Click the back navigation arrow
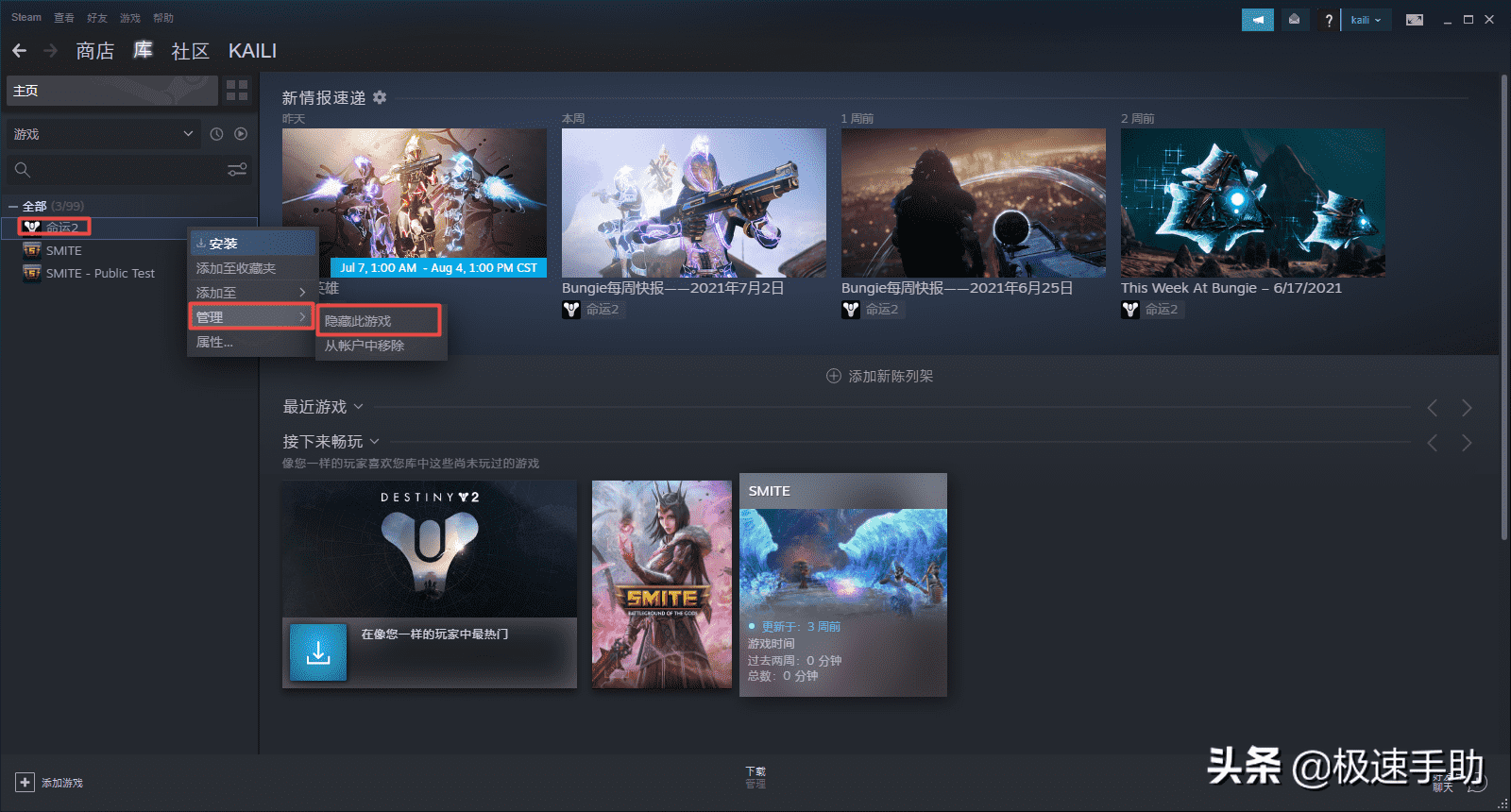Image resolution: width=1511 pixels, height=812 pixels. [x=19, y=50]
